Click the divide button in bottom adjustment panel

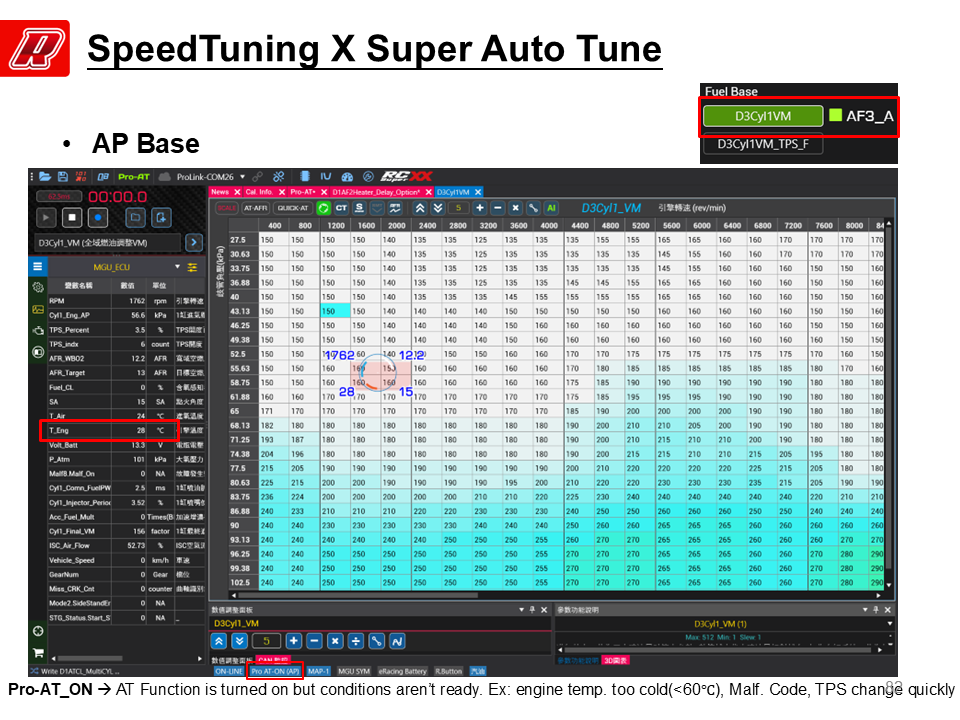tap(356, 641)
